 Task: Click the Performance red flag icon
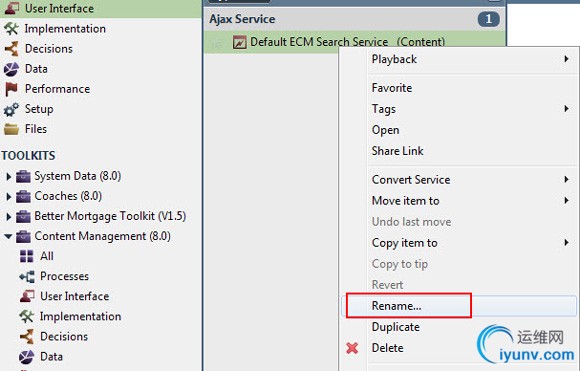(x=11, y=89)
